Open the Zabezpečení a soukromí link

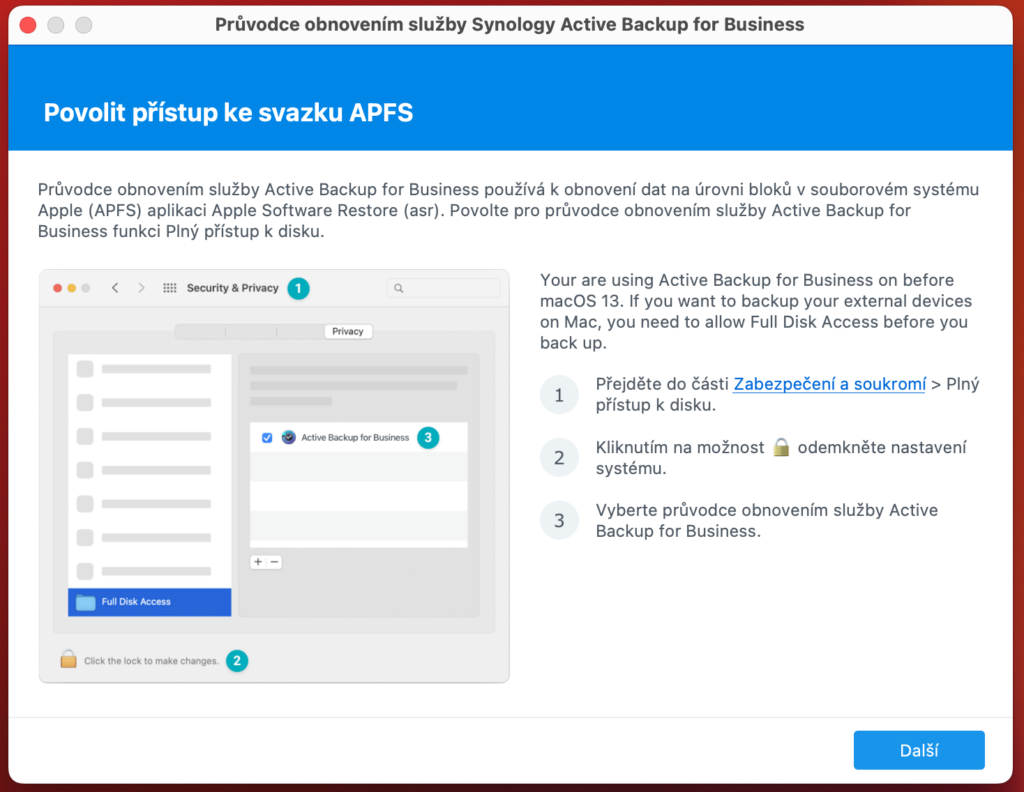(x=829, y=384)
